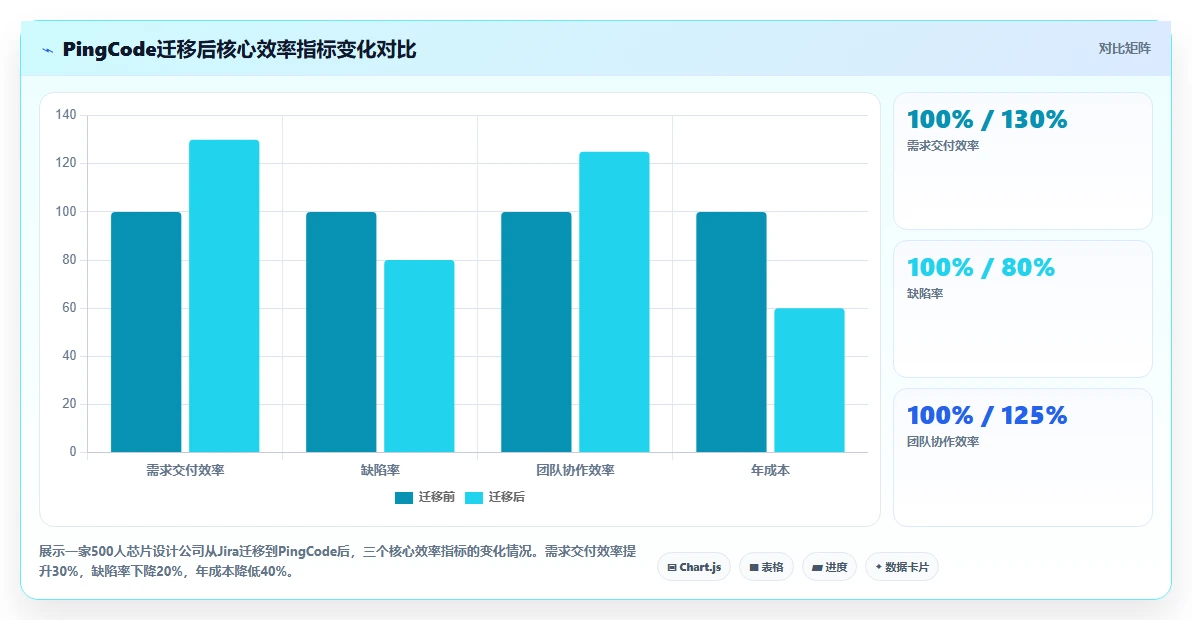This screenshot has height=620, width=1192.
Task: Toggle the 迁移前 legend entry
Action: 425,497
